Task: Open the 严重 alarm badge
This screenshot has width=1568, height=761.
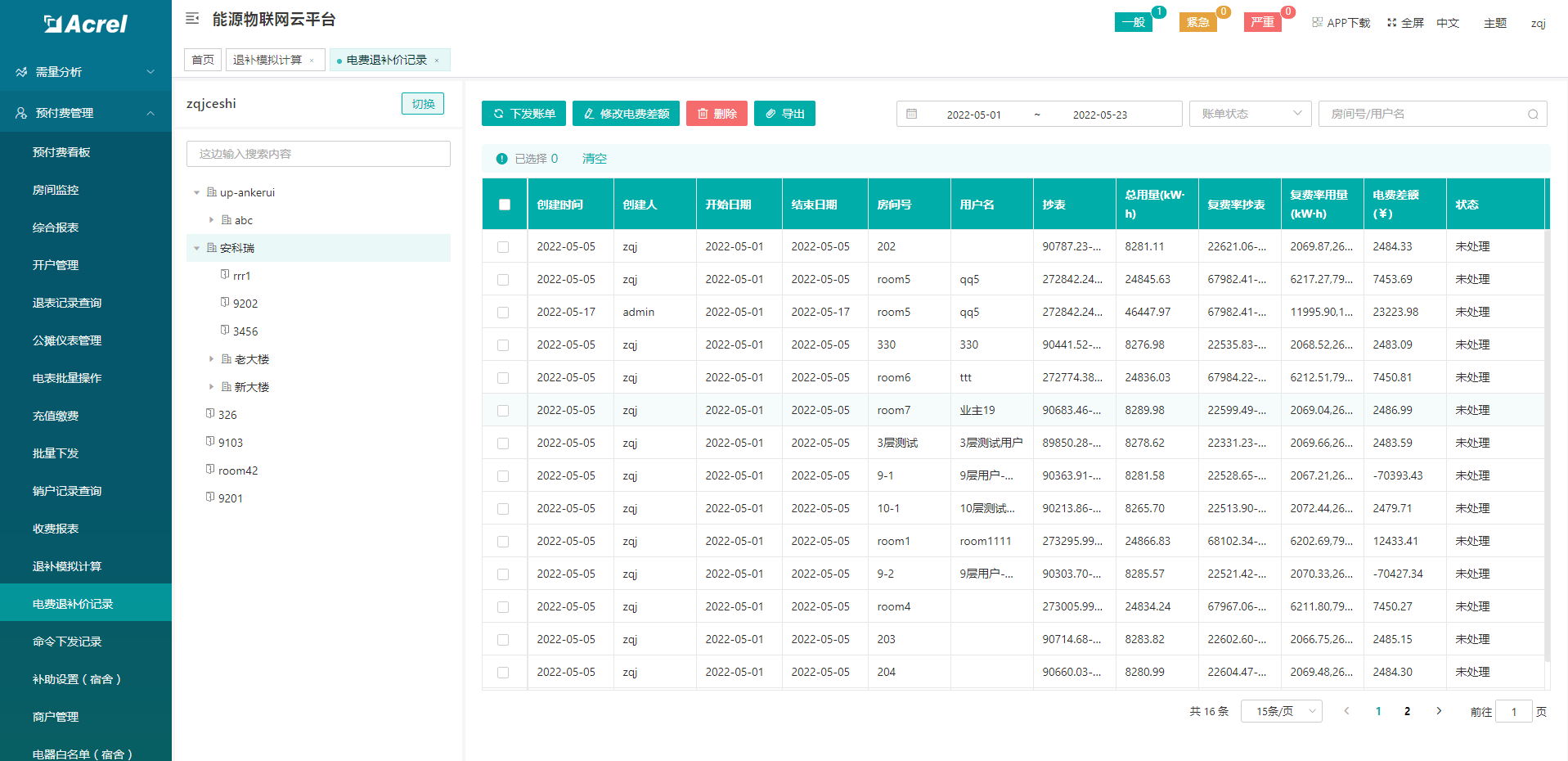Action: [1262, 22]
